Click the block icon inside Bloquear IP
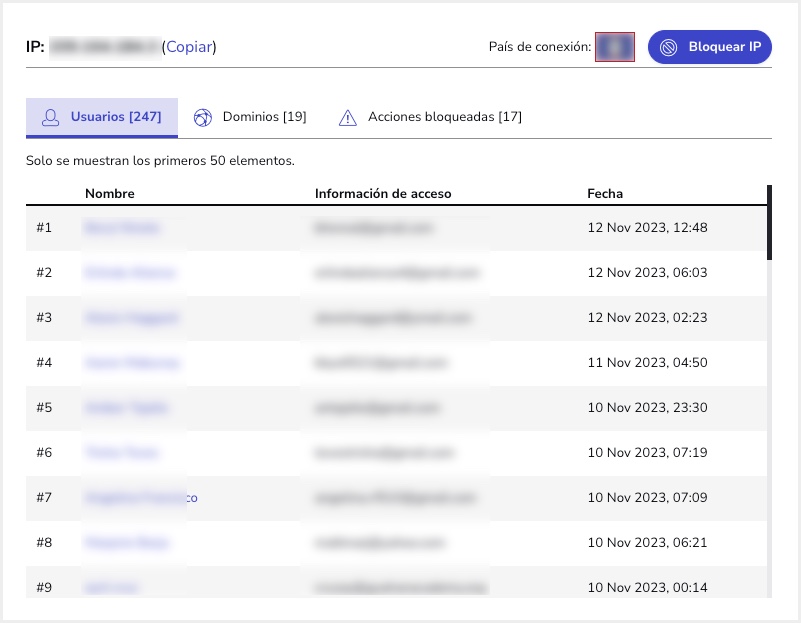This screenshot has width=801, height=624. tap(669, 47)
